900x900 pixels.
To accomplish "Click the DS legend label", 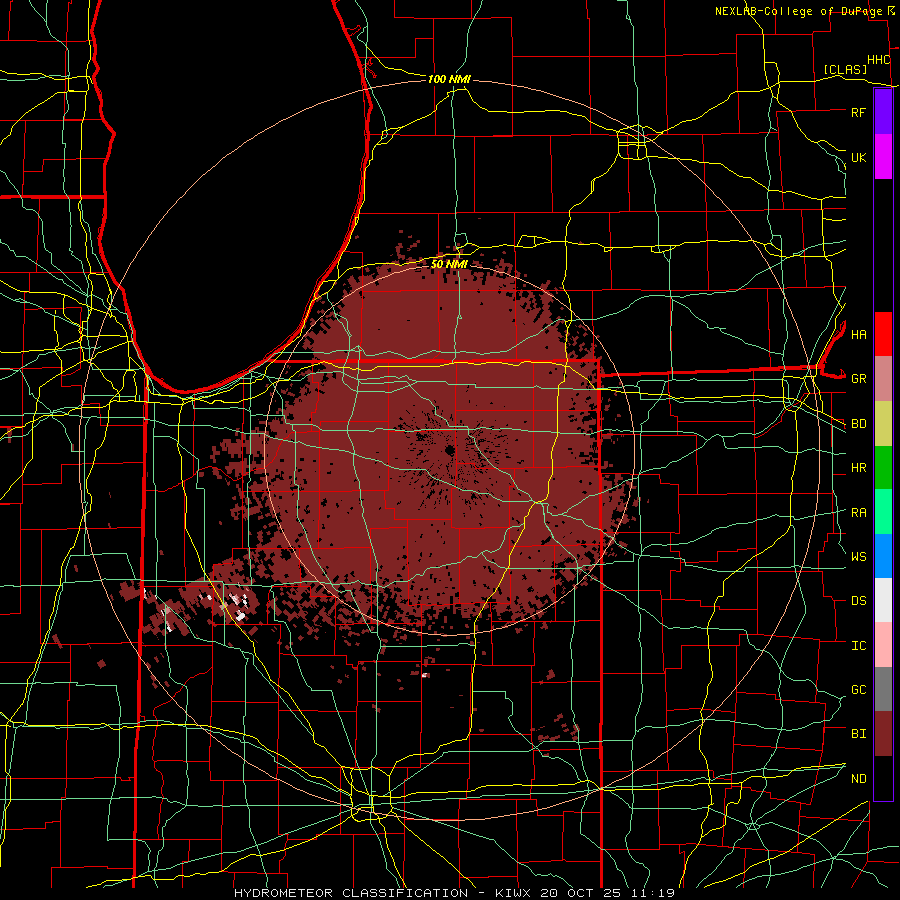I will point(858,601).
